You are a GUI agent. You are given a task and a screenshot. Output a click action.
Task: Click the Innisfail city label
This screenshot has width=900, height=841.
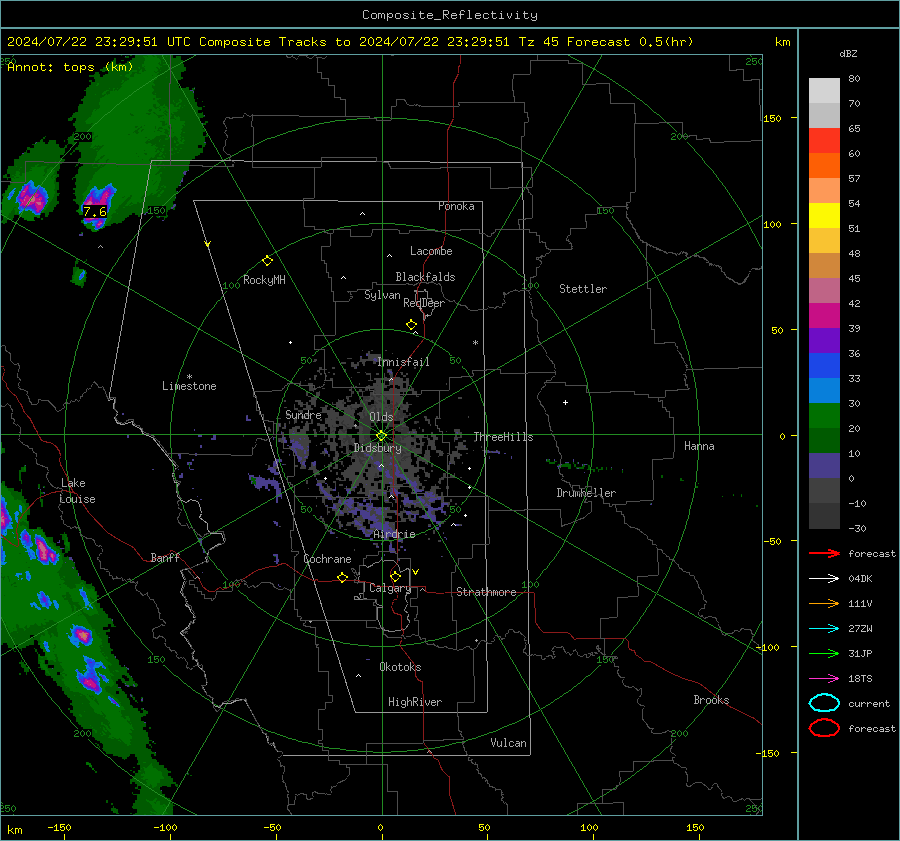(x=403, y=362)
